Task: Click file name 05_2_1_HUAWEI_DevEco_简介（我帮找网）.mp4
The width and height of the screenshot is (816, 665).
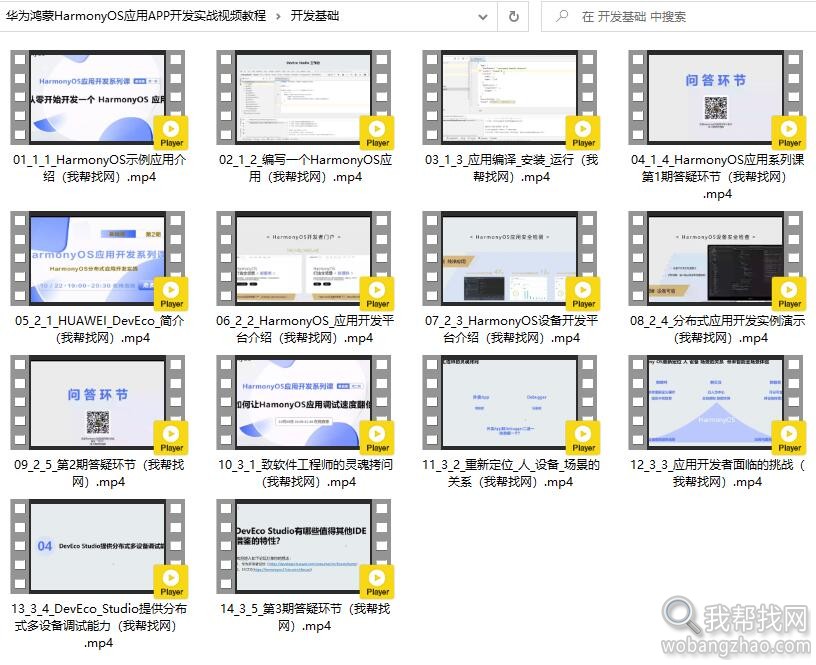Action: [x=99, y=329]
